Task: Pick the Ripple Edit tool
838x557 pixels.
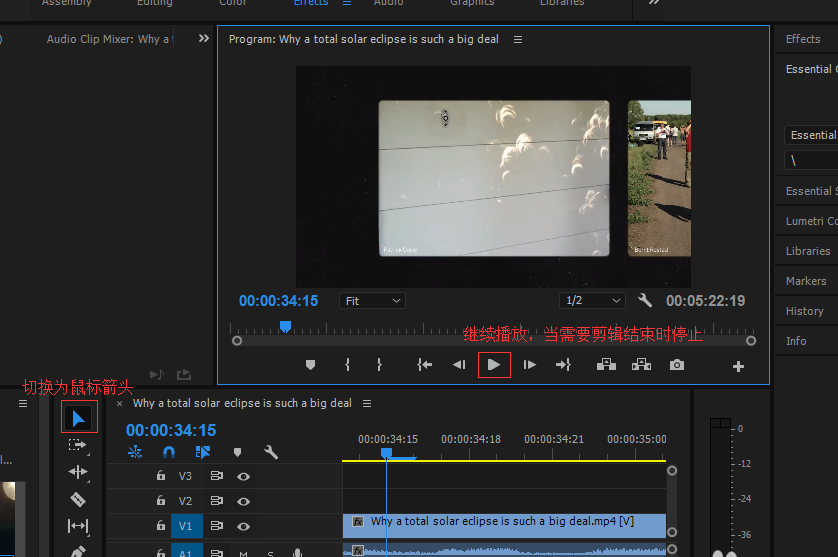Action: pos(78,472)
